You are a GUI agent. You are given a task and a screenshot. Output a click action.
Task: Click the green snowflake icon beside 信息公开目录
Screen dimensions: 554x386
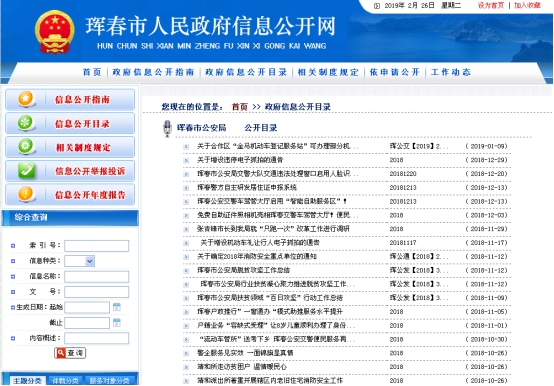click(25, 123)
